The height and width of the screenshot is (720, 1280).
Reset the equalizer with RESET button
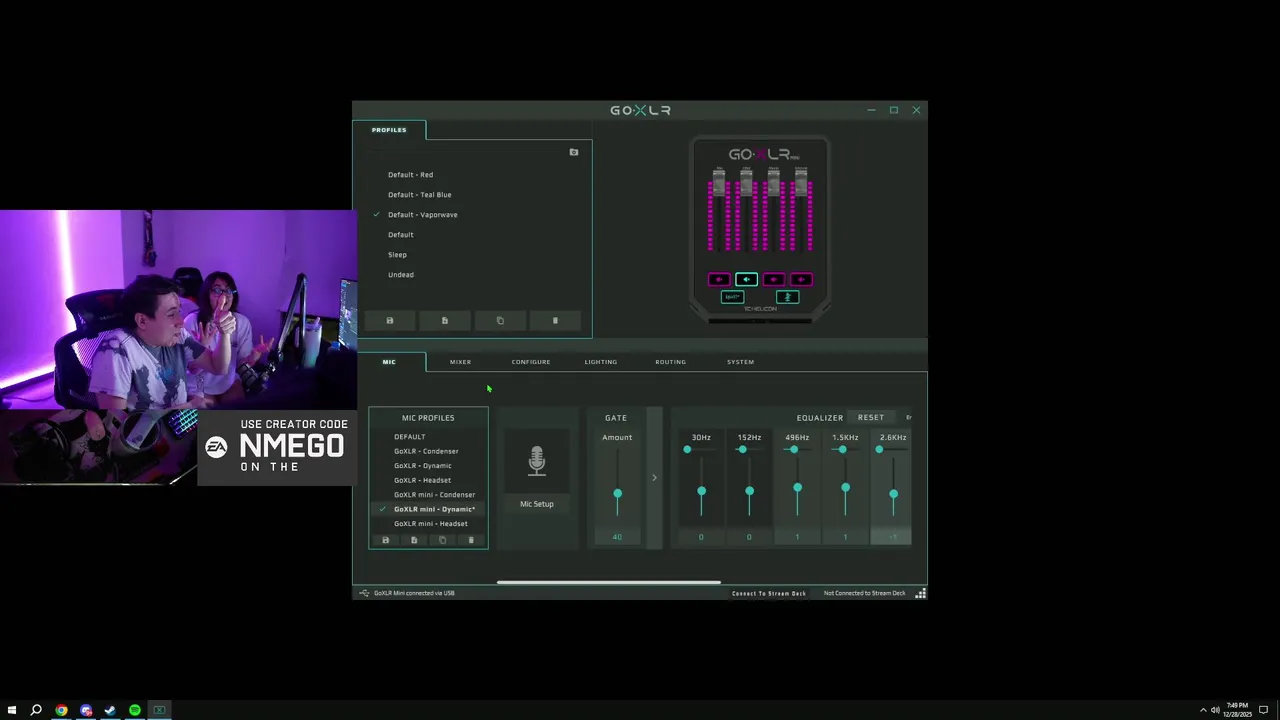coord(871,418)
